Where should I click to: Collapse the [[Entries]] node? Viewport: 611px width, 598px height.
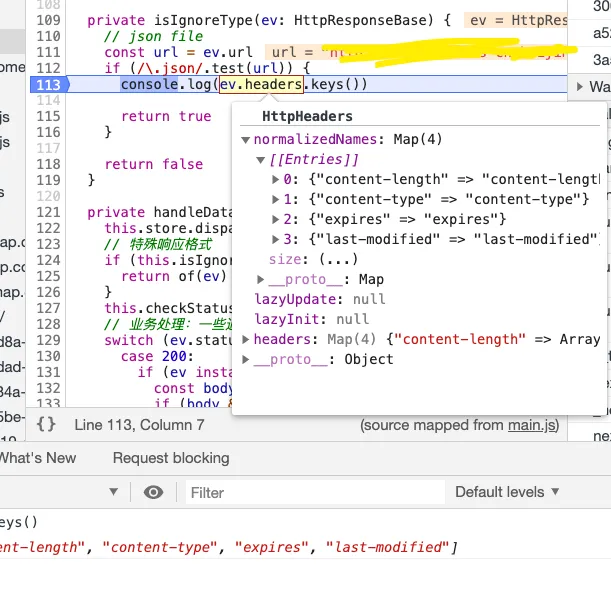pyautogui.click(x=260, y=160)
